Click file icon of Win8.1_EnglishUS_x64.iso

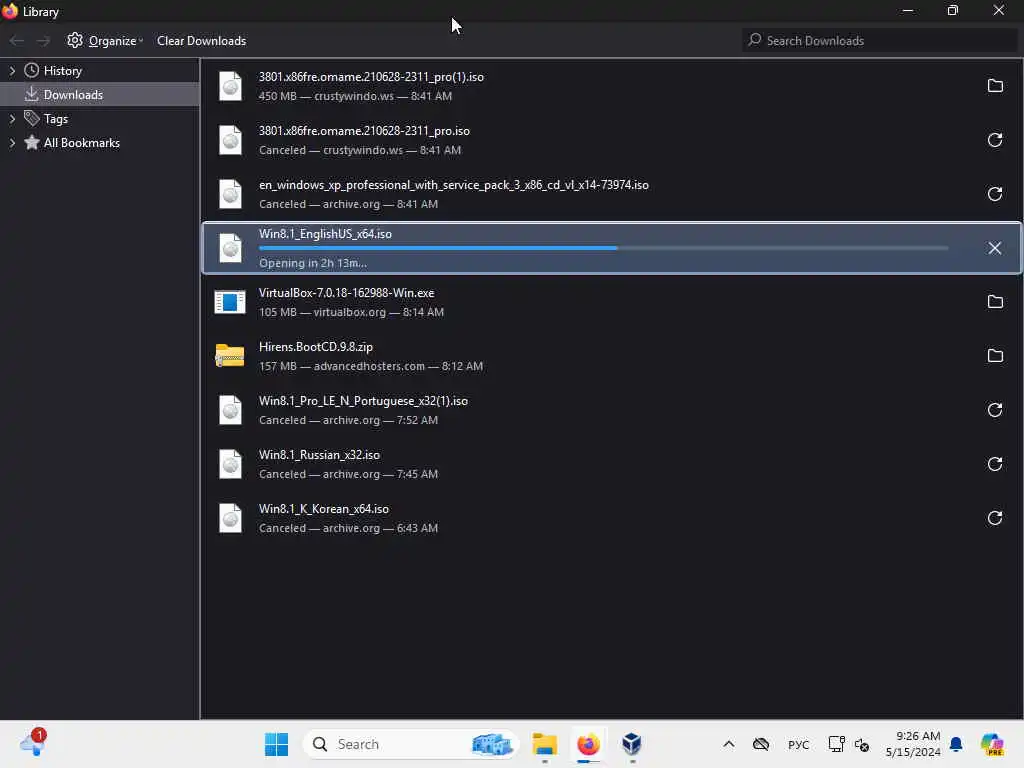[230, 248]
